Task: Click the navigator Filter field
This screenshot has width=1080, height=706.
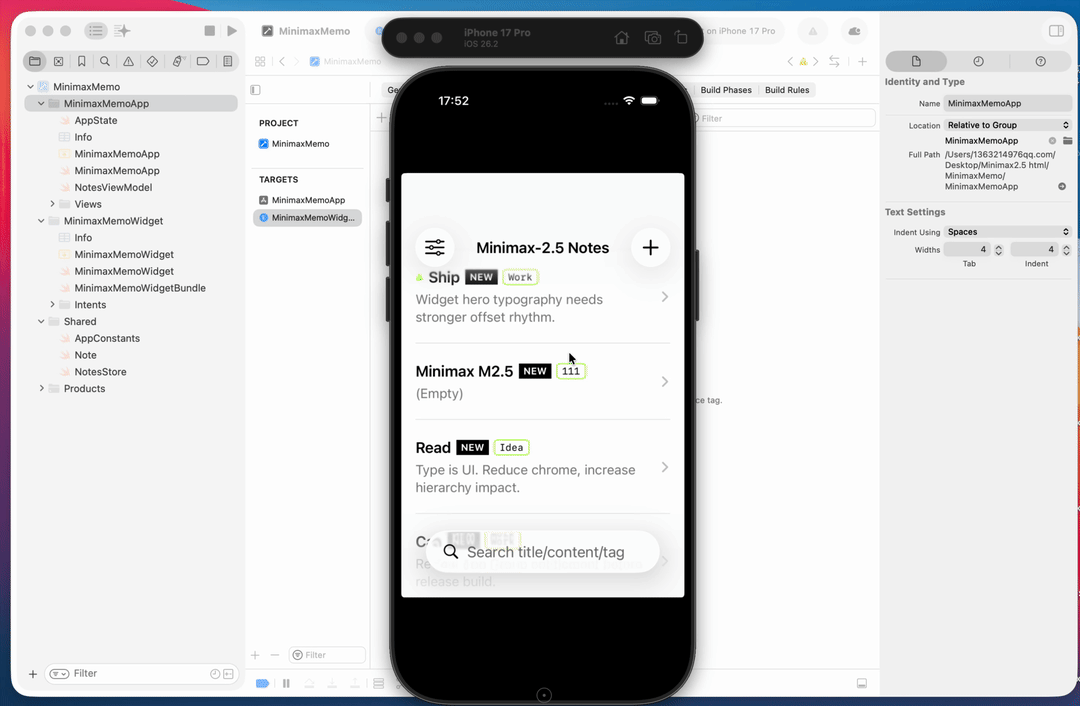Action: (x=141, y=674)
